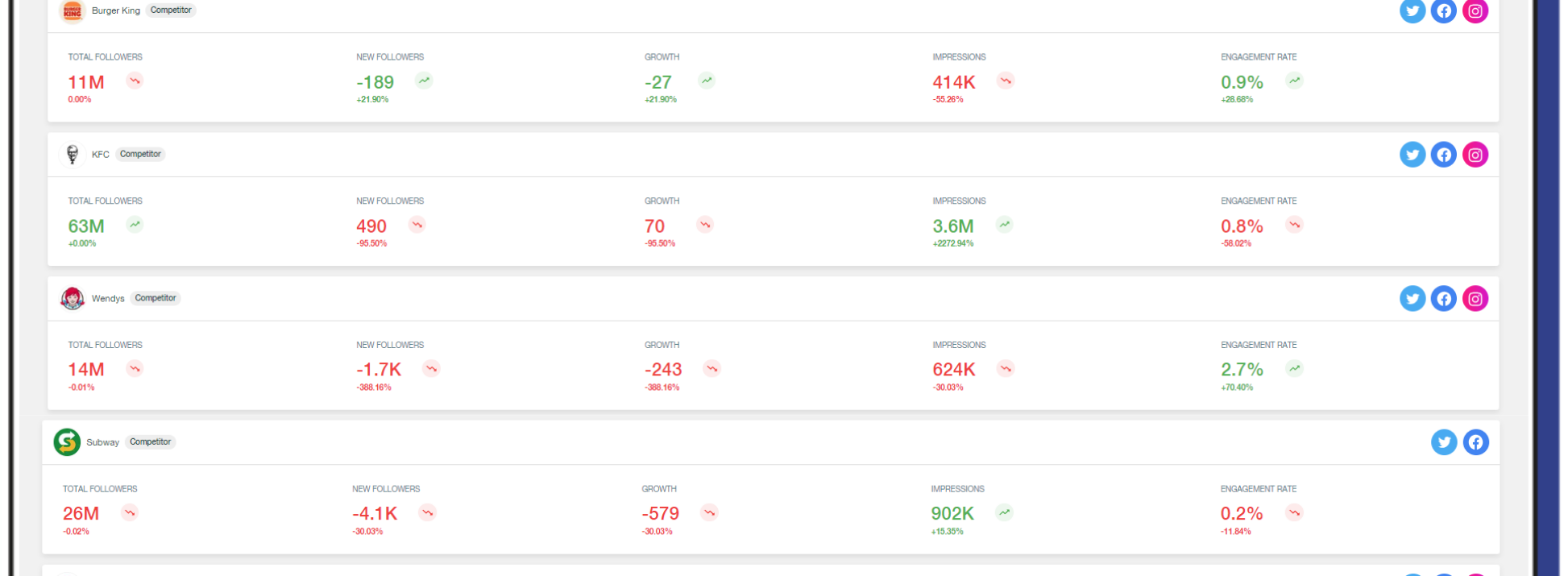Click Wendys engagement rate trend icon
Image resolution: width=1568 pixels, height=576 pixels.
[1294, 369]
